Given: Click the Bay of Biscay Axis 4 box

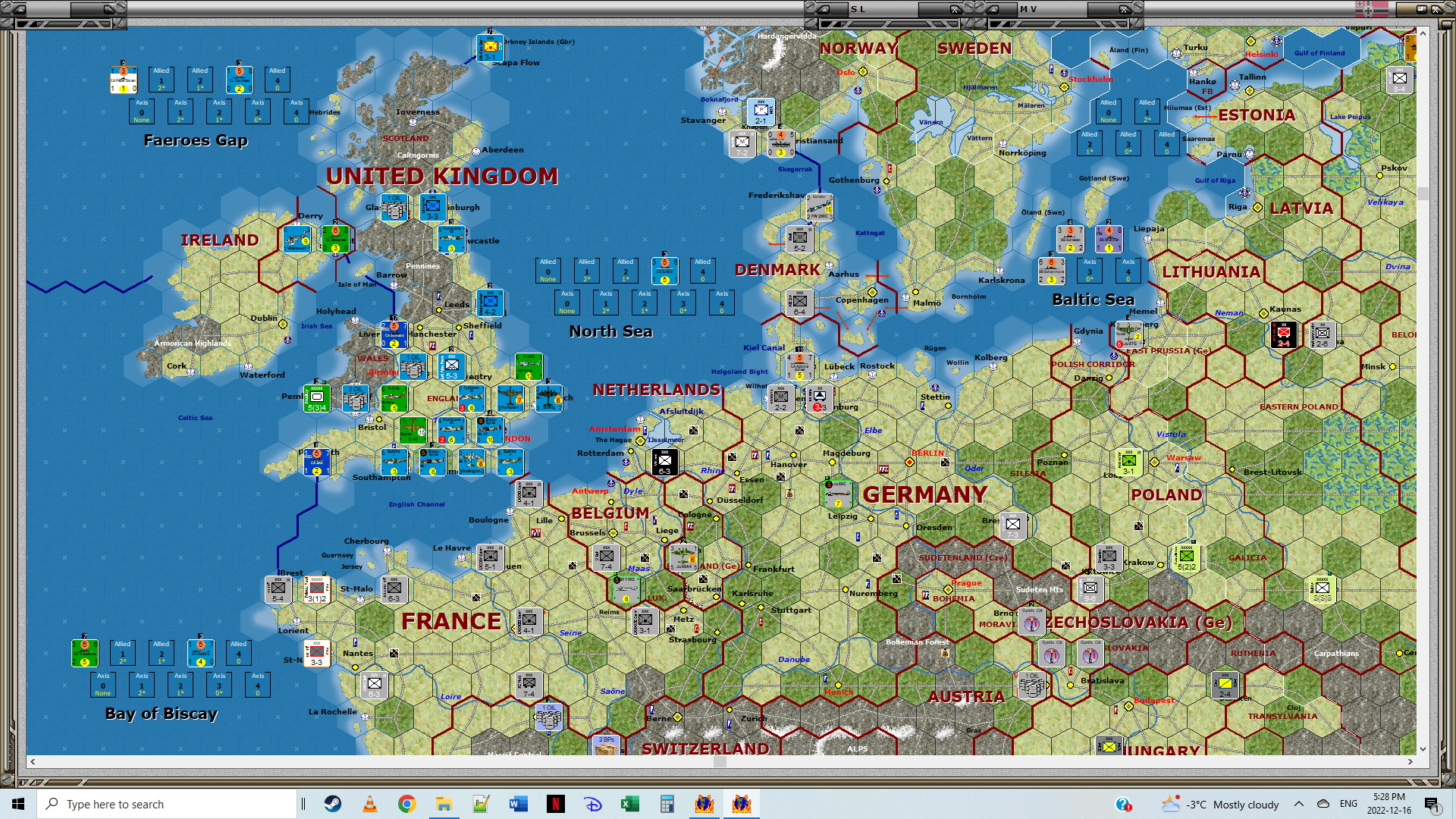Looking at the screenshot, I should coord(258,685).
